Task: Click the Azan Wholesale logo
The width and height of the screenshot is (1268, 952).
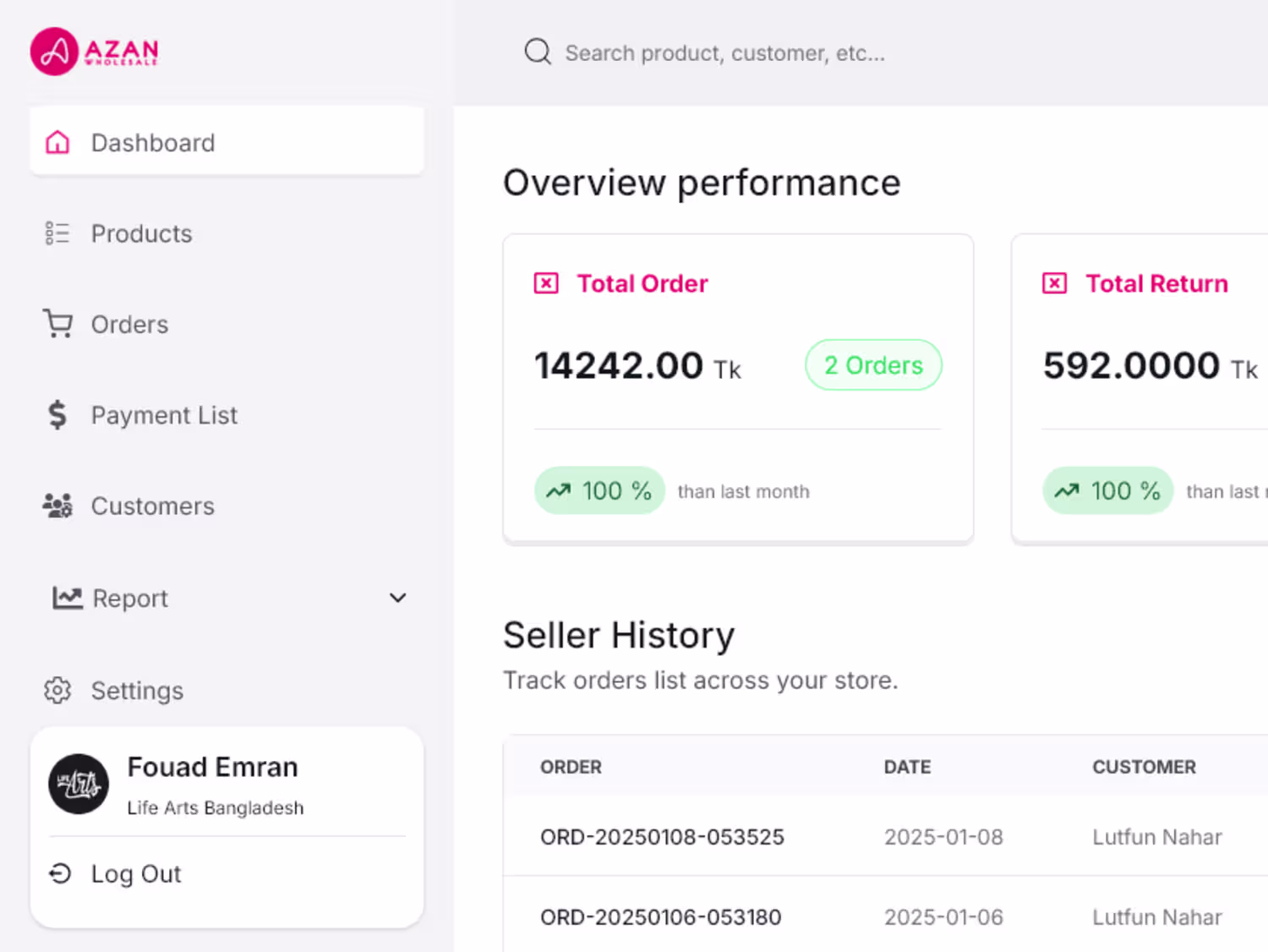Action: pyautogui.click(x=94, y=52)
